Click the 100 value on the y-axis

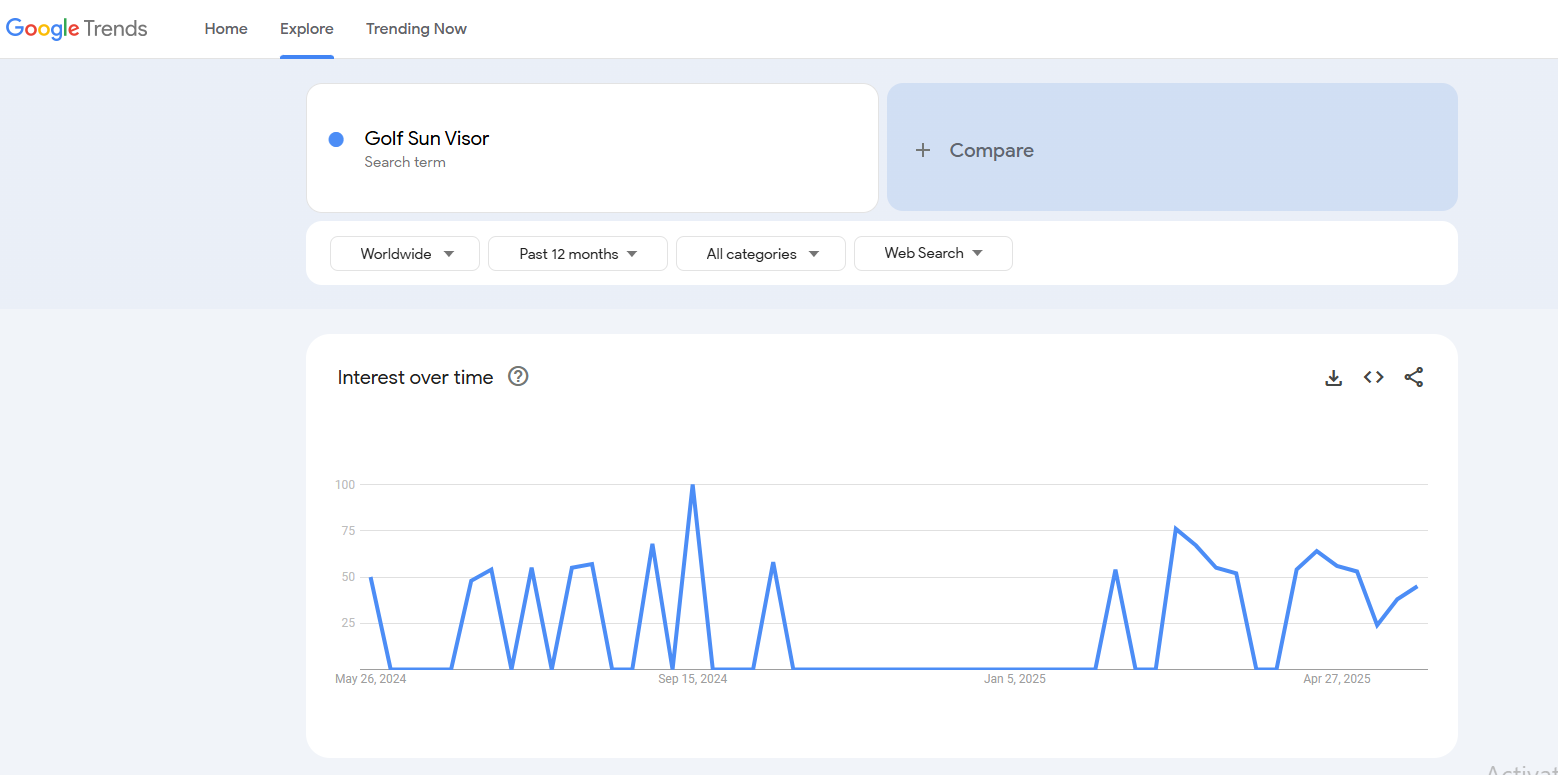[345, 485]
